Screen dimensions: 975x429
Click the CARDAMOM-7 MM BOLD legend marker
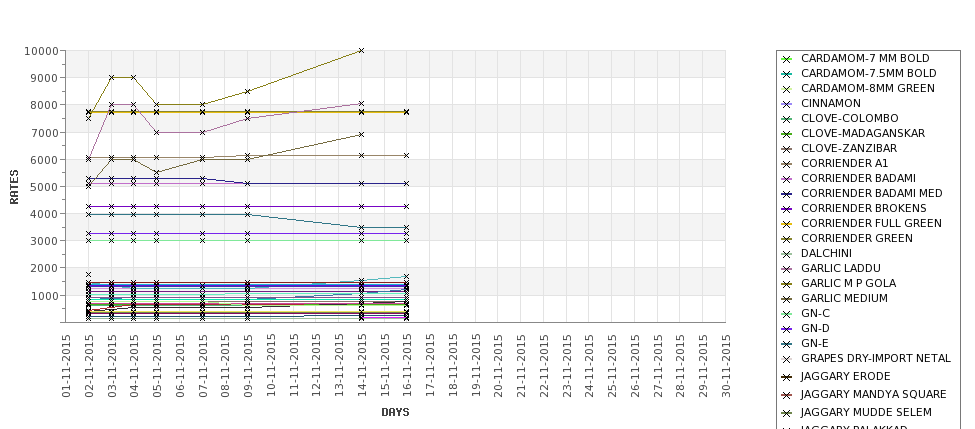786,59
